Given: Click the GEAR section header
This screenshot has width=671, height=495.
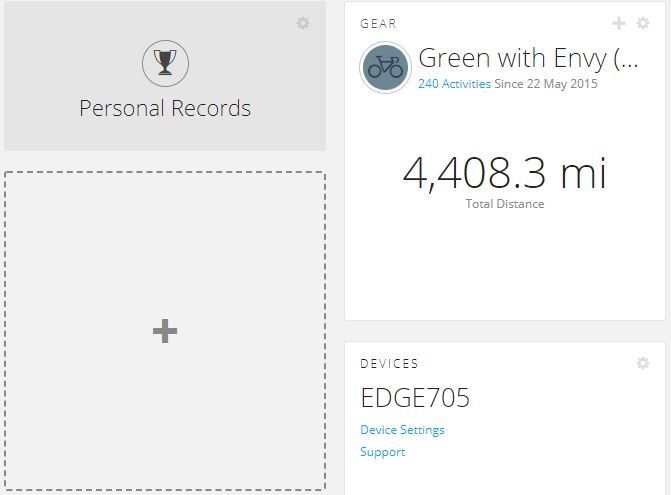Looking at the screenshot, I should click(378, 23).
